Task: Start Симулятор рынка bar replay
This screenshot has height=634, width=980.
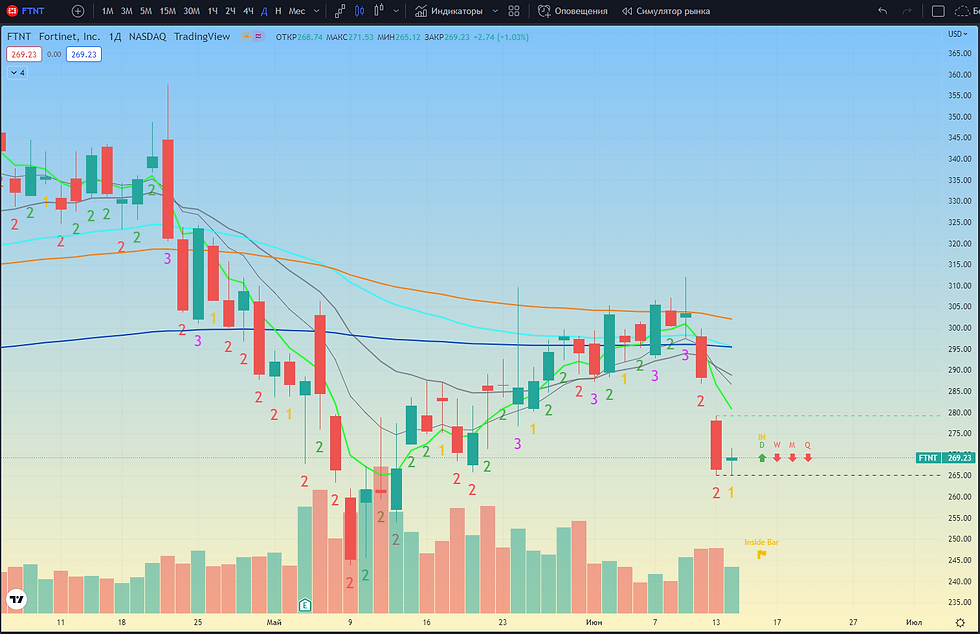Action: click(x=666, y=11)
